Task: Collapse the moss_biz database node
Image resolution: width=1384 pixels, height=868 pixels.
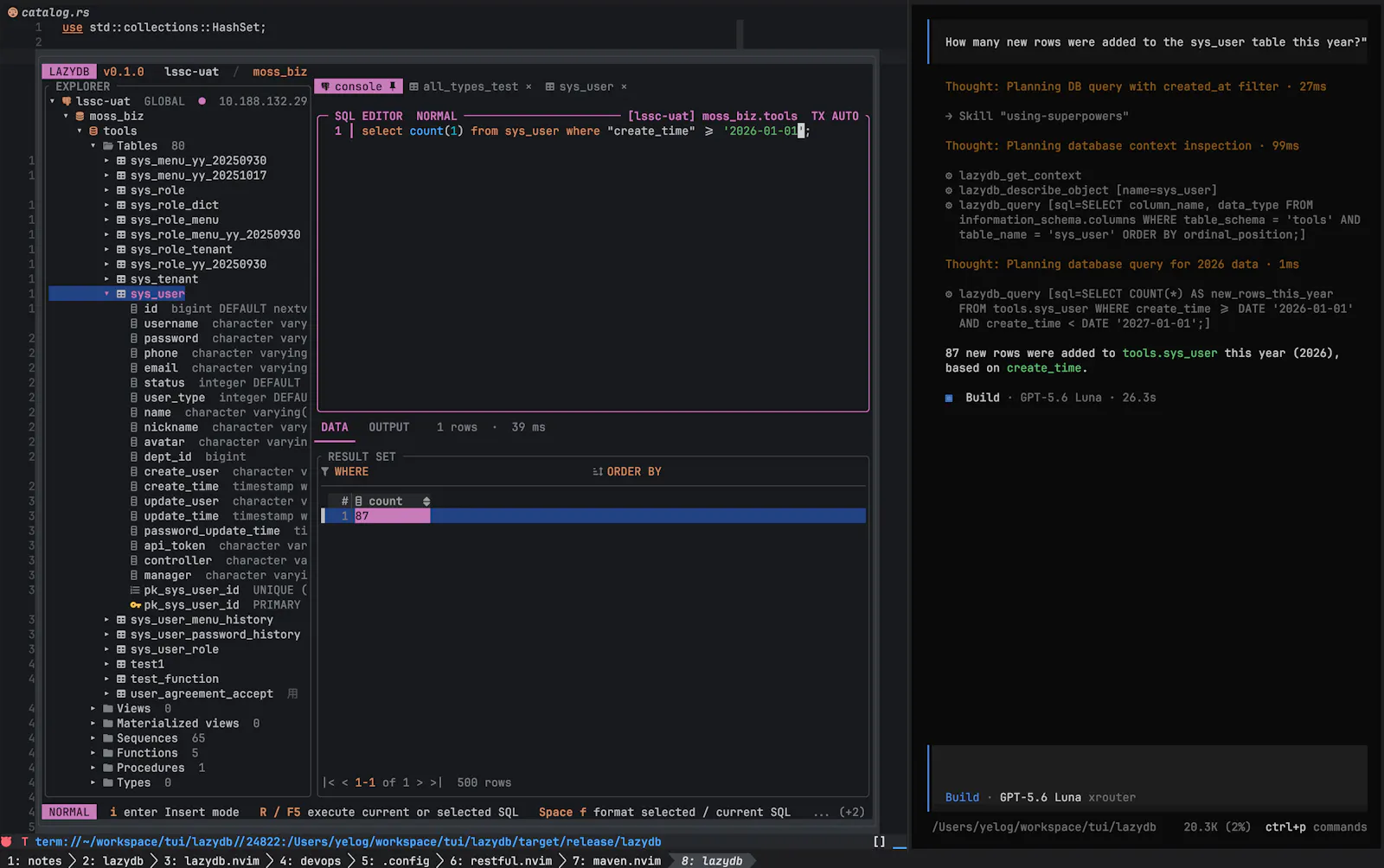Action: tap(66, 116)
